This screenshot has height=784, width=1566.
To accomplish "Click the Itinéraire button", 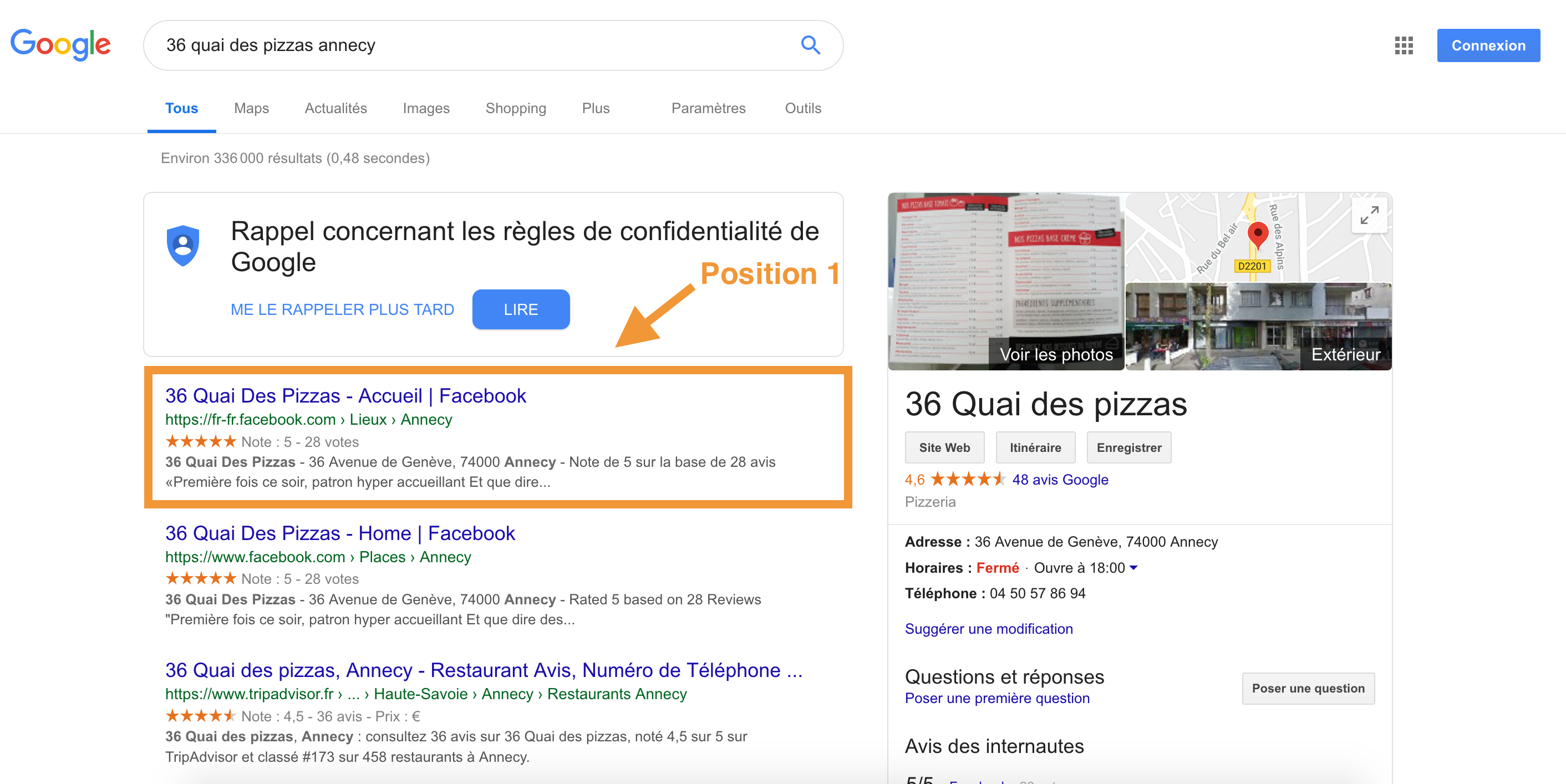I will coord(1035,447).
